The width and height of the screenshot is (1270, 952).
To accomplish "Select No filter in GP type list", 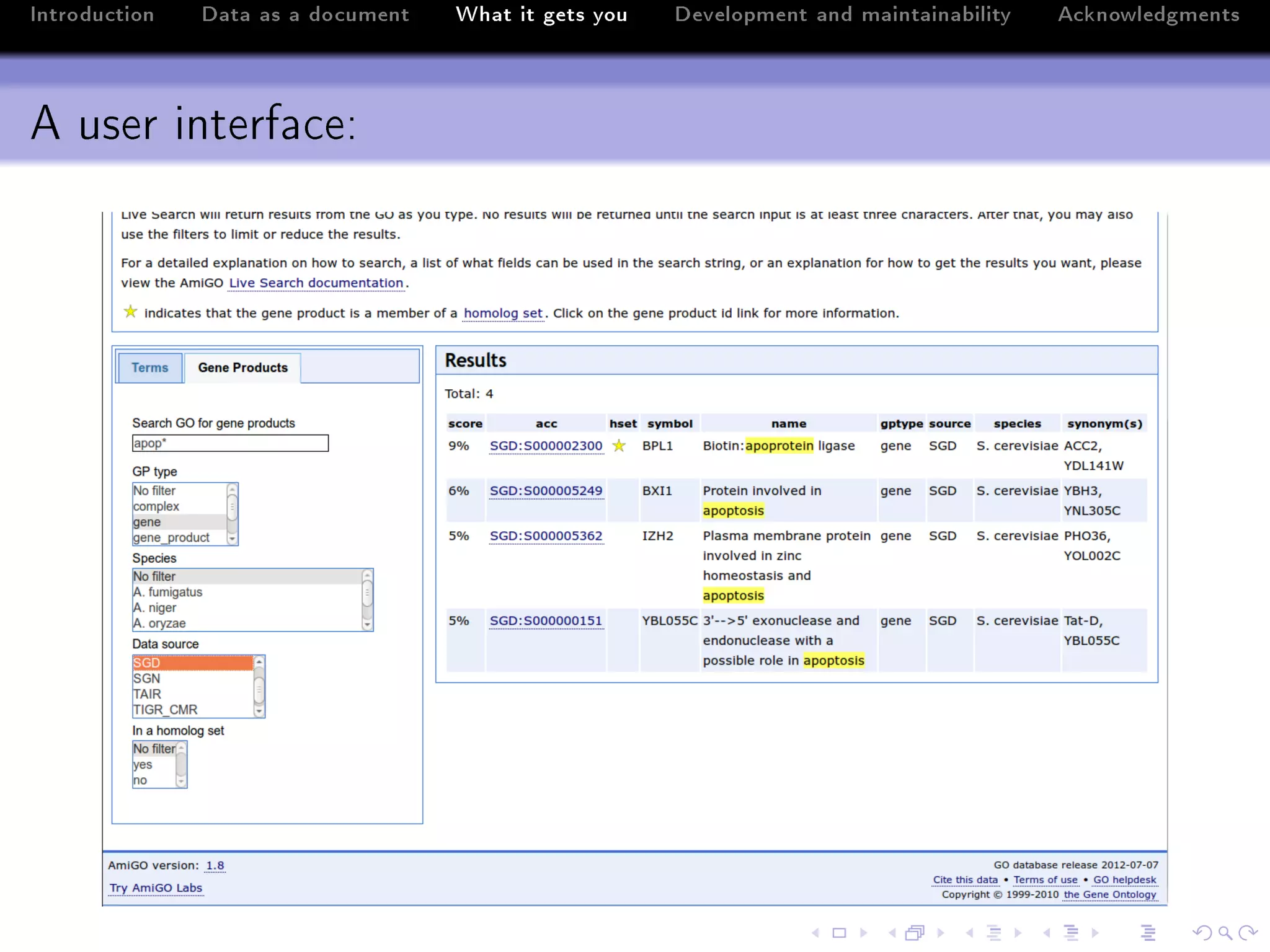I will click(x=179, y=491).
